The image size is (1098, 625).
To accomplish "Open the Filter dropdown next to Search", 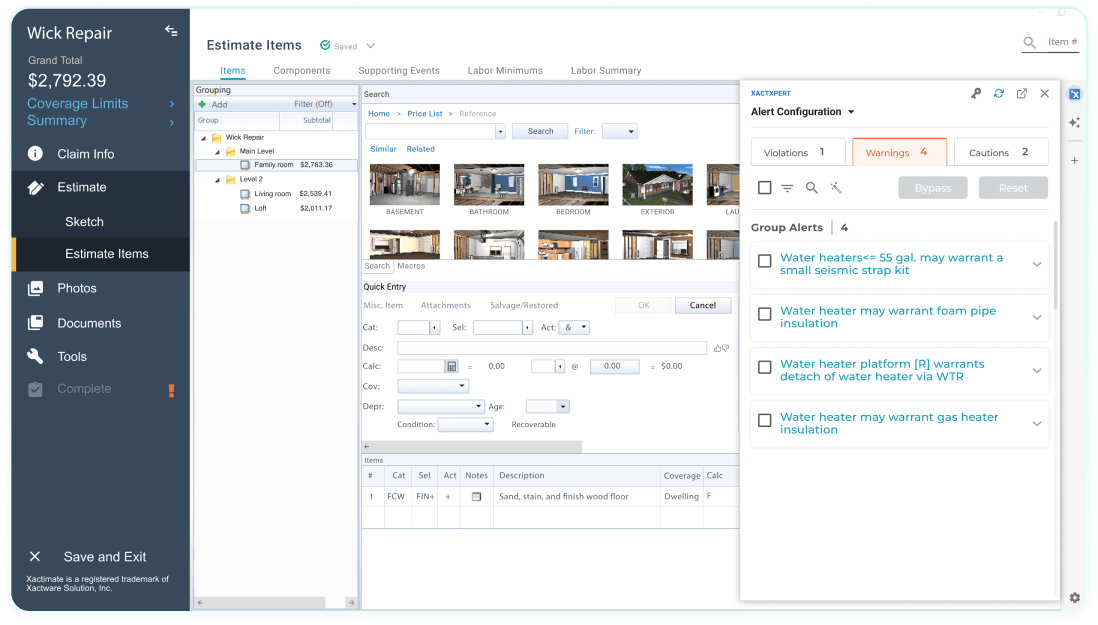I will [620, 132].
